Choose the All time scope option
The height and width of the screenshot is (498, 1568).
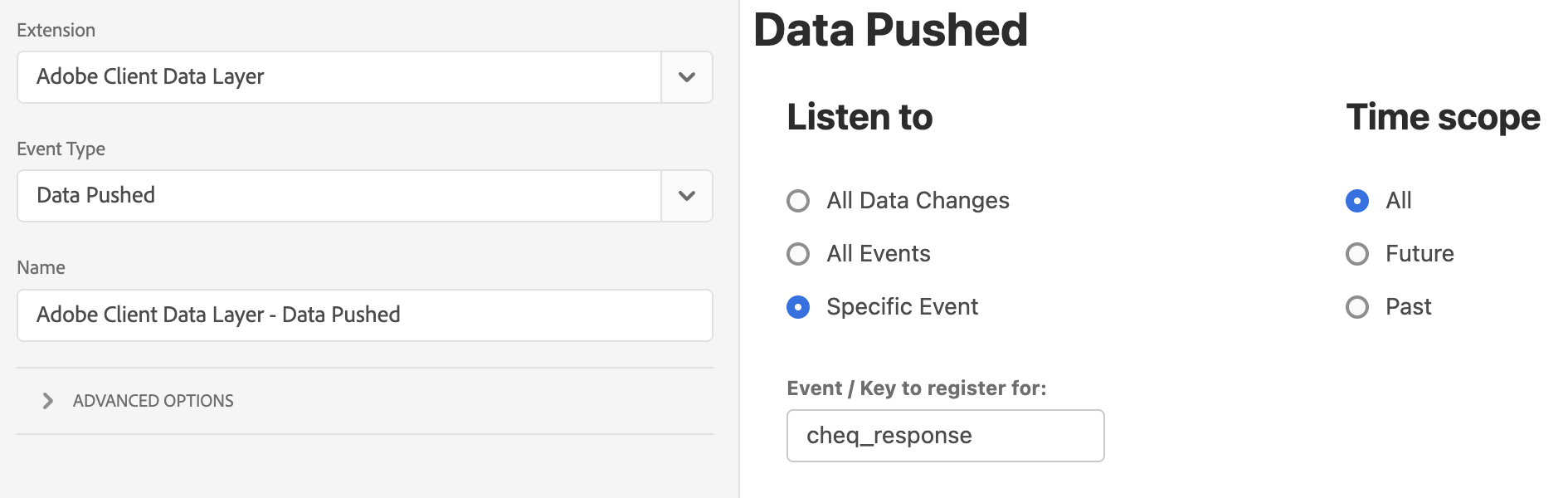[1357, 201]
